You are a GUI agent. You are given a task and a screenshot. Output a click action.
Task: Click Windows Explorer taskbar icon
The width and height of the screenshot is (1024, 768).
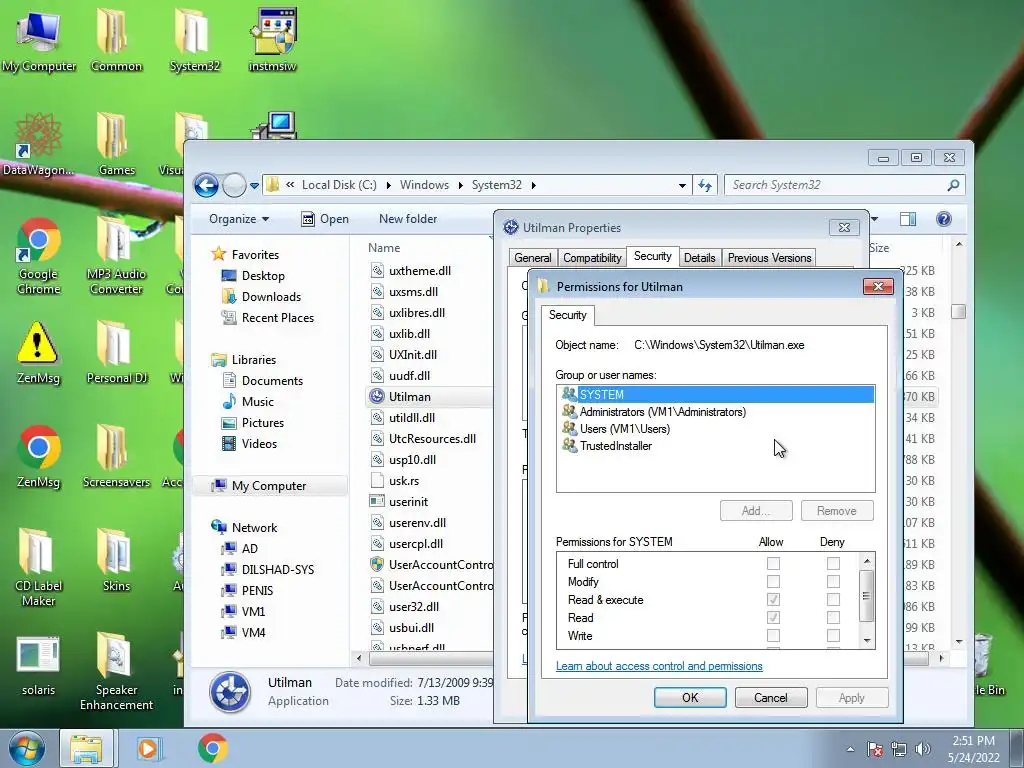[86, 748]
